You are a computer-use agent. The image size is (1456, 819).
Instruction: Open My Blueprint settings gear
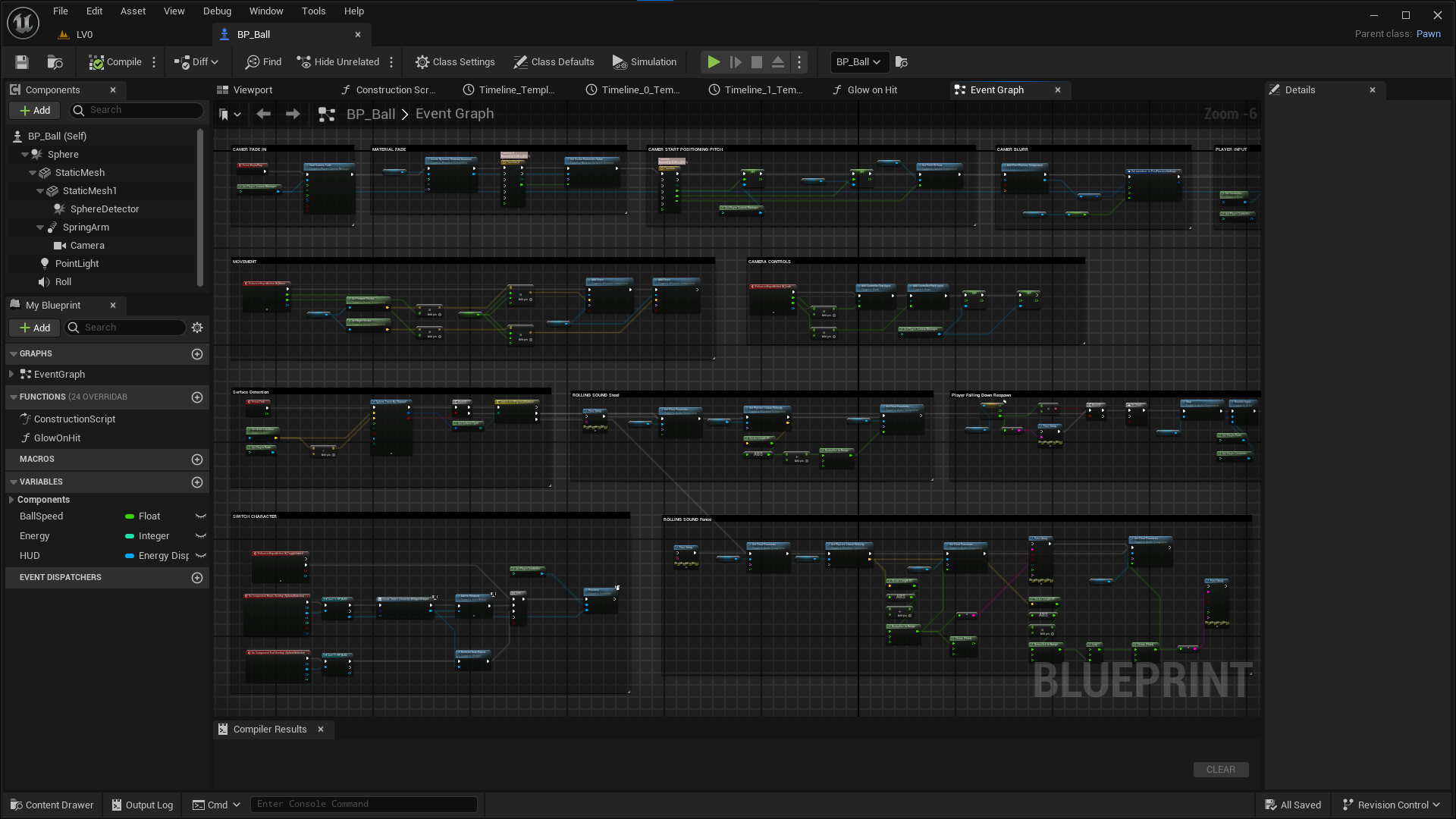click(197, 328)
